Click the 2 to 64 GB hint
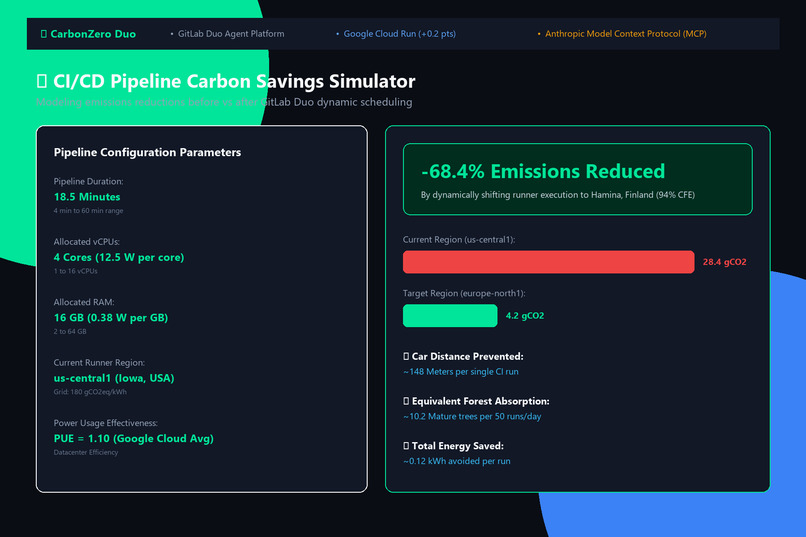Viewport: 806px width, 537px height. [70, 331]
